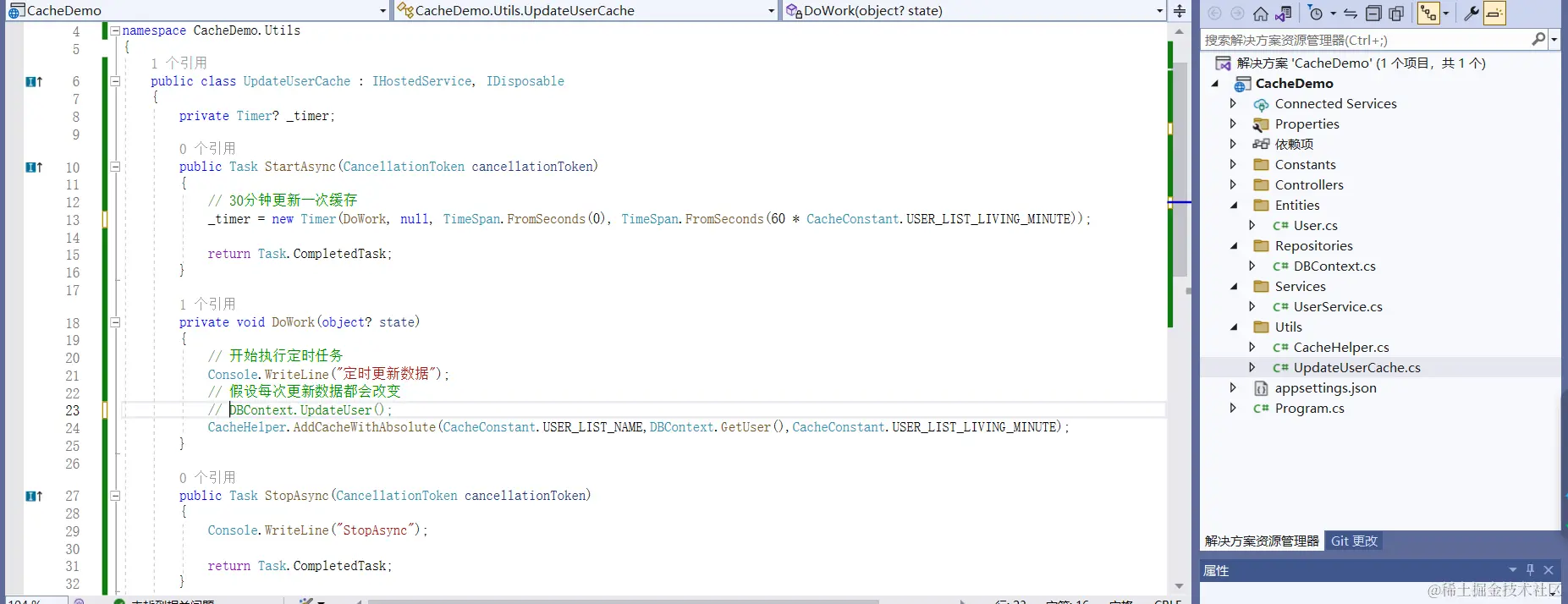This screenshot has width=1568, height=604.
Task: Click the editor vertical scrollbar down arrow
Action: pos(1179,586)
